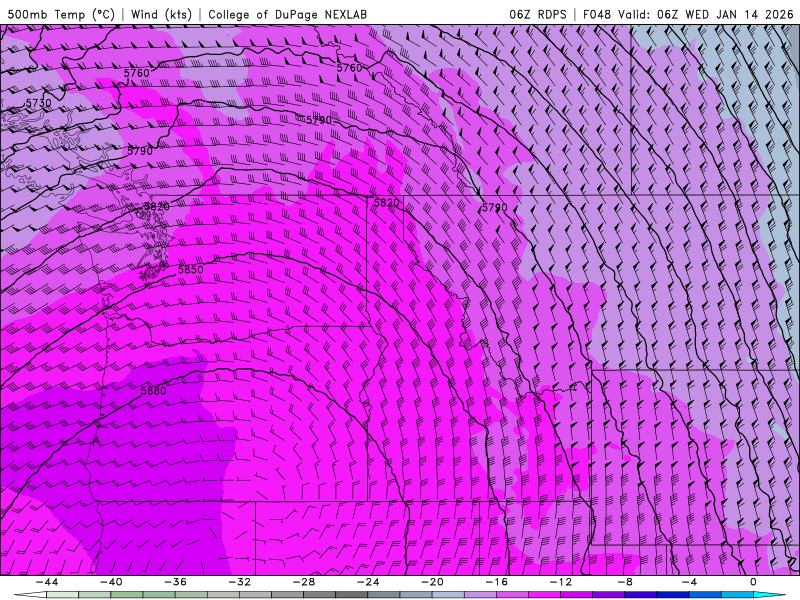
Task: Click the -40 colorbar scale label
Action: 111,582
